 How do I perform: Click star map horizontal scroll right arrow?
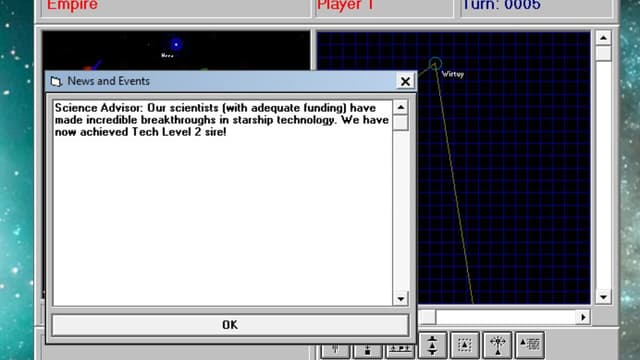coord(583,317)
